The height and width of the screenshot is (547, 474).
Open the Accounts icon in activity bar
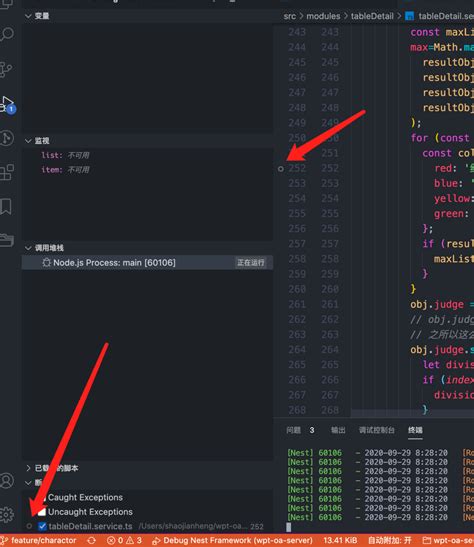pyautogui.click(x=7, y=480)
